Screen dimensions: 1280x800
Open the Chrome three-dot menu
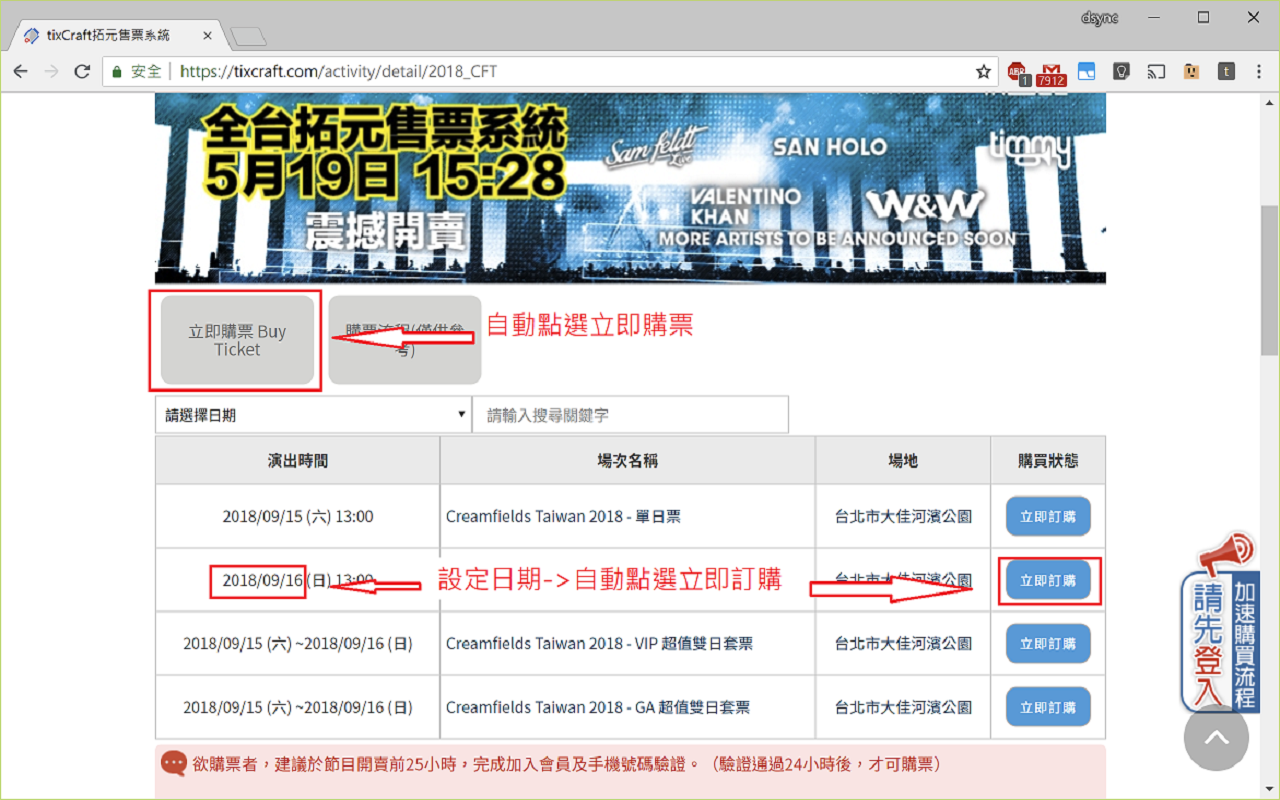(x=1259, y=72)
